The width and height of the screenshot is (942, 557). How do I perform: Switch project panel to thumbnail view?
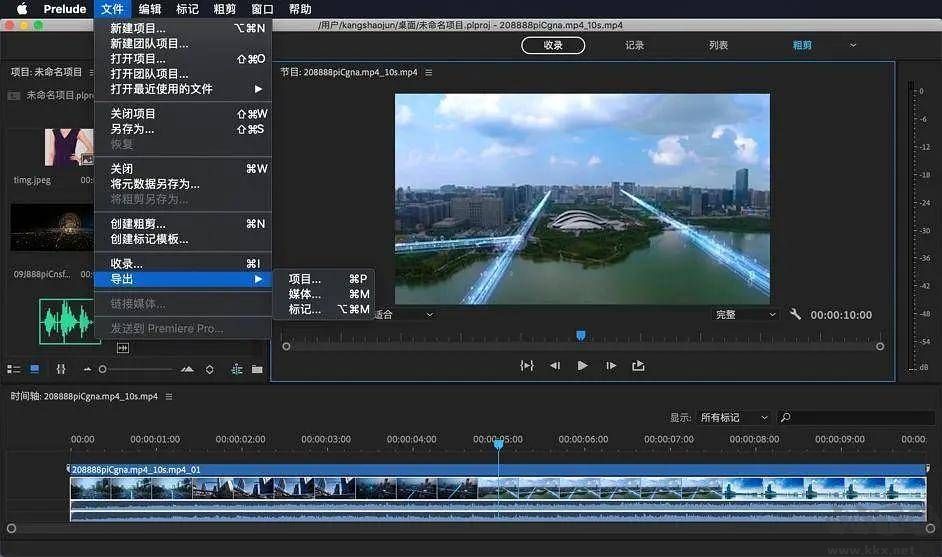click(x=35, y=369)
